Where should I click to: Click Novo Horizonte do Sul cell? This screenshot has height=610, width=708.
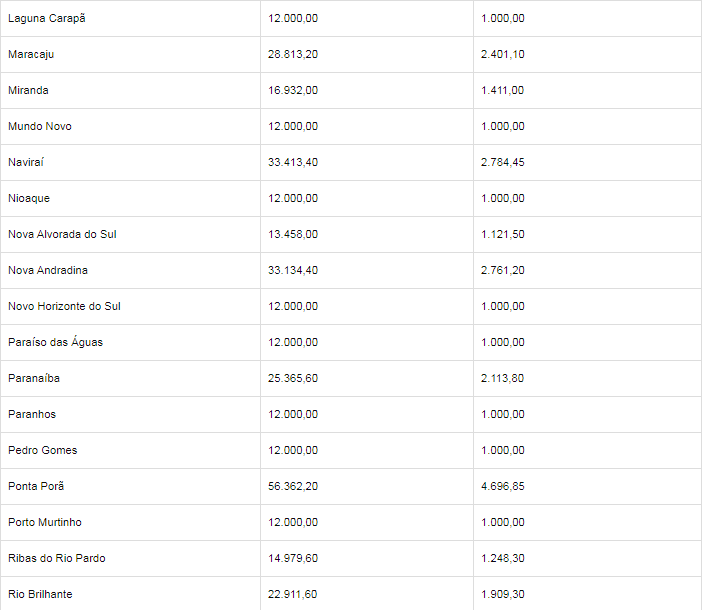point(64,306)
